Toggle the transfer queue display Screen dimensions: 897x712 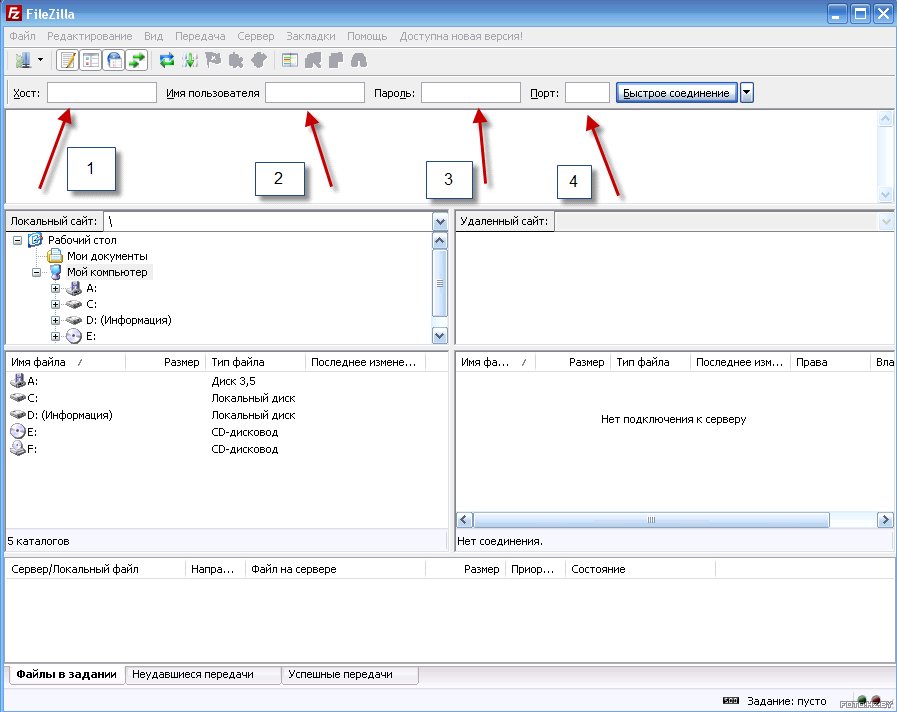pyautogui.click(x=137, y=60)
